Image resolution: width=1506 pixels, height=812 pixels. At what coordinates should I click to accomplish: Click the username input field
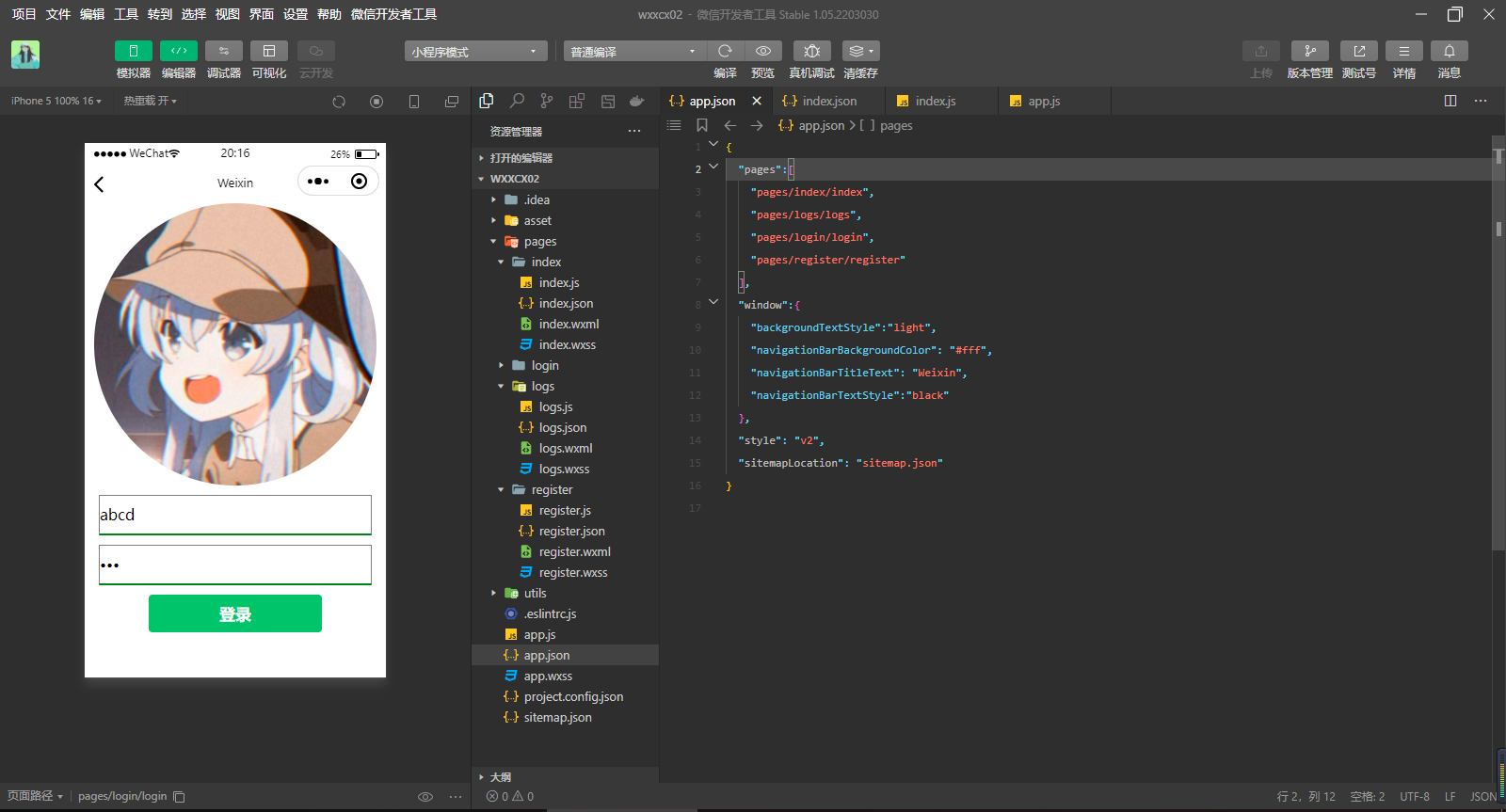click(235, 515)
